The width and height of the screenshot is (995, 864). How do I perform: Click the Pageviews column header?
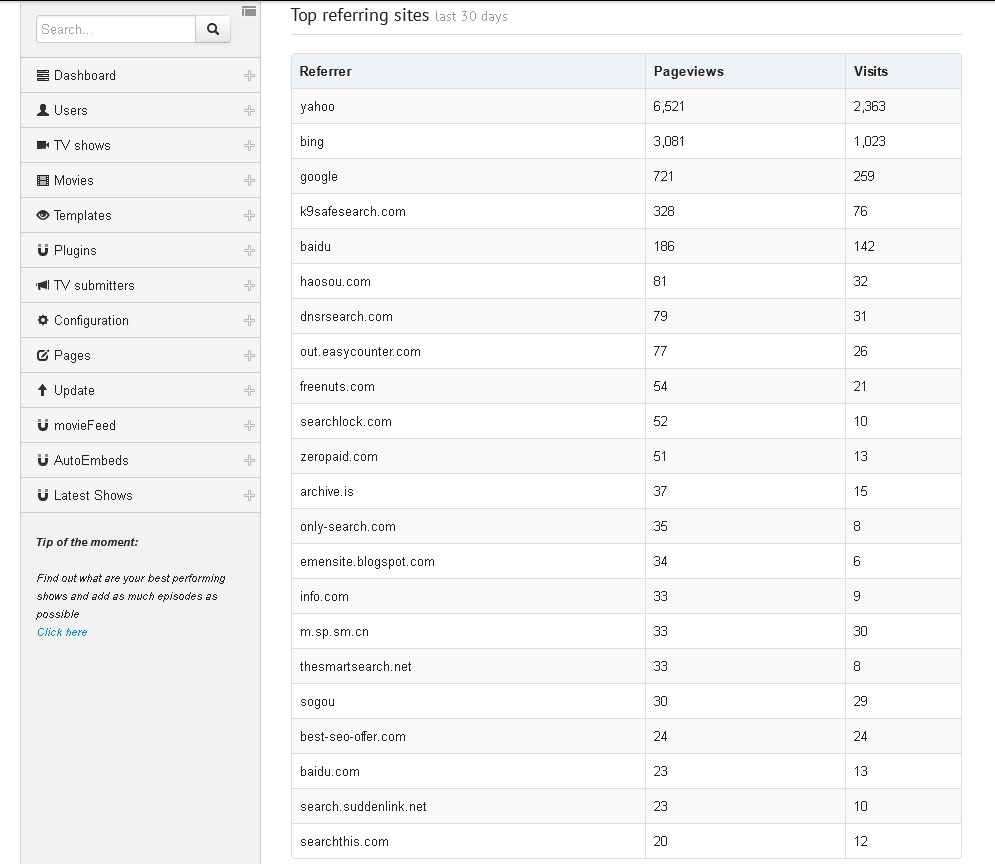click(x=689, y=71)
